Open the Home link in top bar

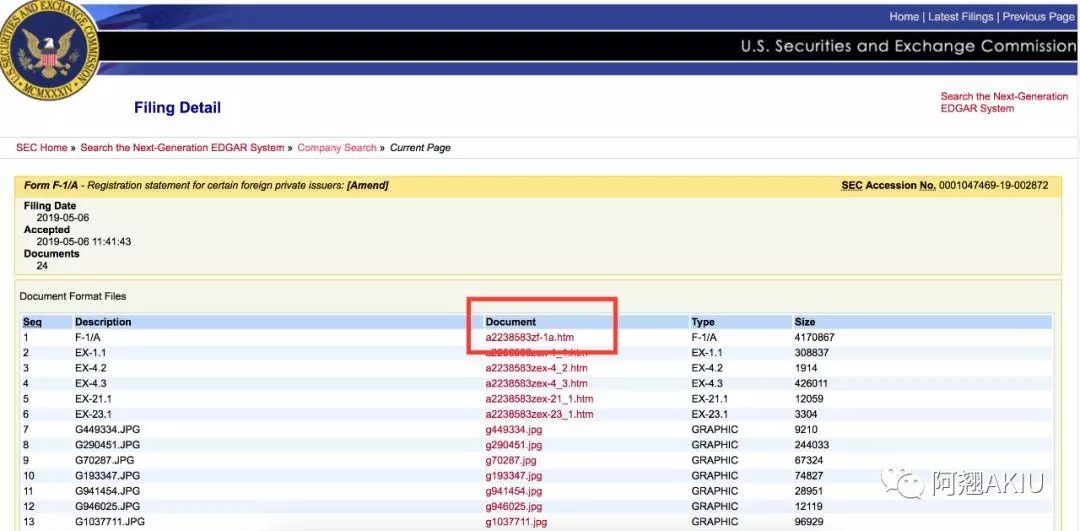pyautogui.click(x=904, y=17)
